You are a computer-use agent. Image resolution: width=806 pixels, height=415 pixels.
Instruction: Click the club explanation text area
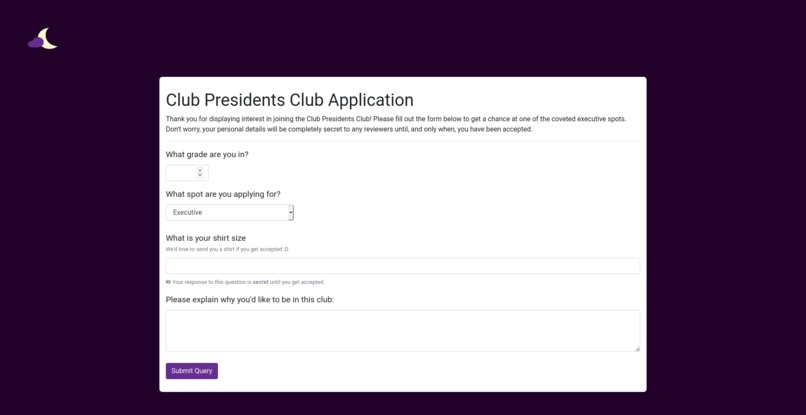coord(402,331)
